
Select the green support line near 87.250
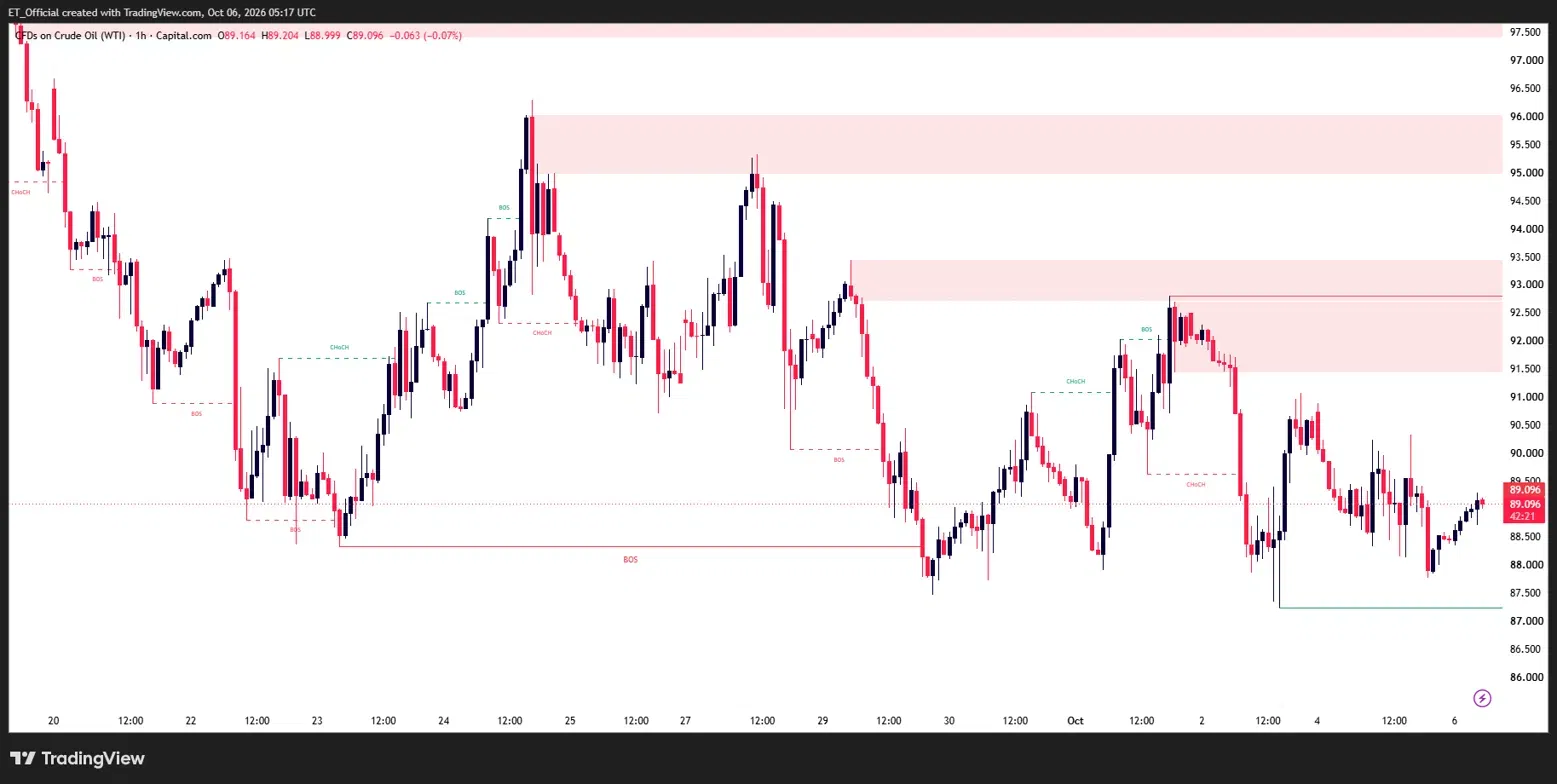tap(1390, 608)
